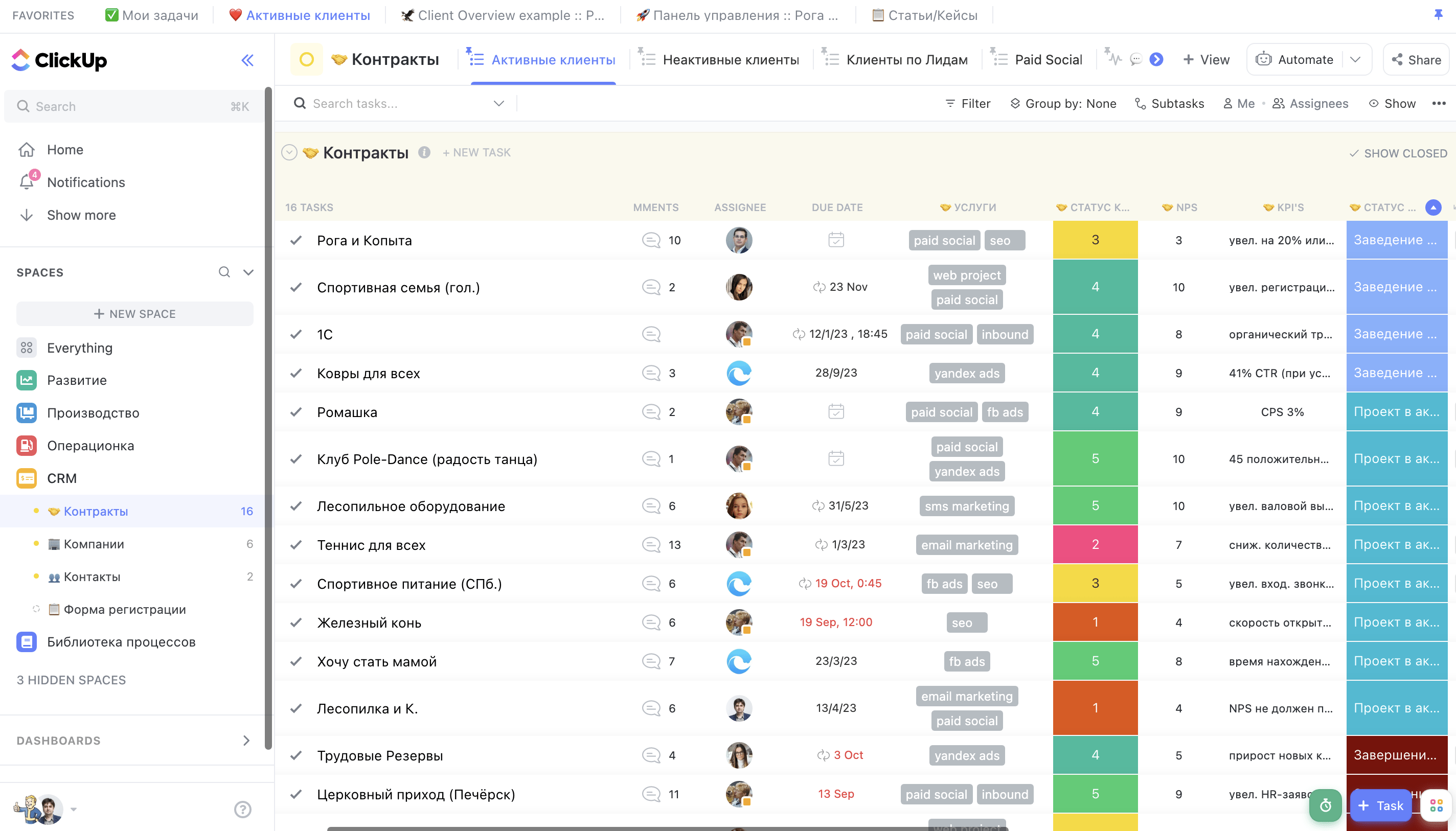Open Notifications from the sidebar bell icon
Image resolution: width=1456 pixels, height=831 pixels.
click(x=27, y=182)
